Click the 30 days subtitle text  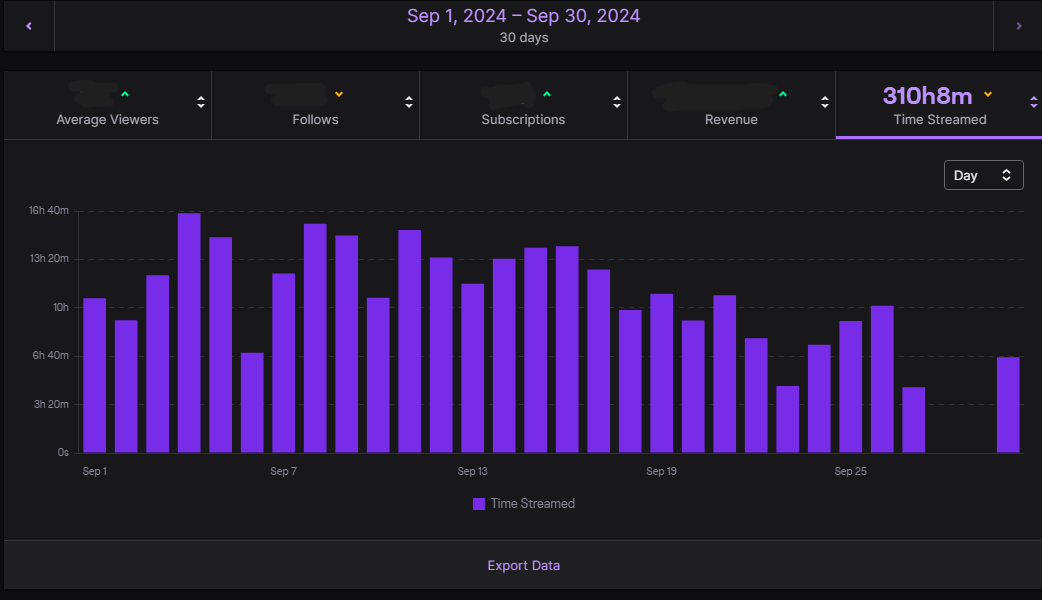pos(524,38)
